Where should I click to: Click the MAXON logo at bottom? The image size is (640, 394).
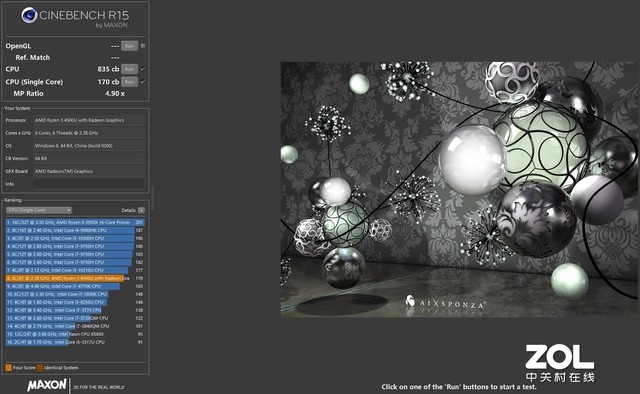click(x=47, y=385)
